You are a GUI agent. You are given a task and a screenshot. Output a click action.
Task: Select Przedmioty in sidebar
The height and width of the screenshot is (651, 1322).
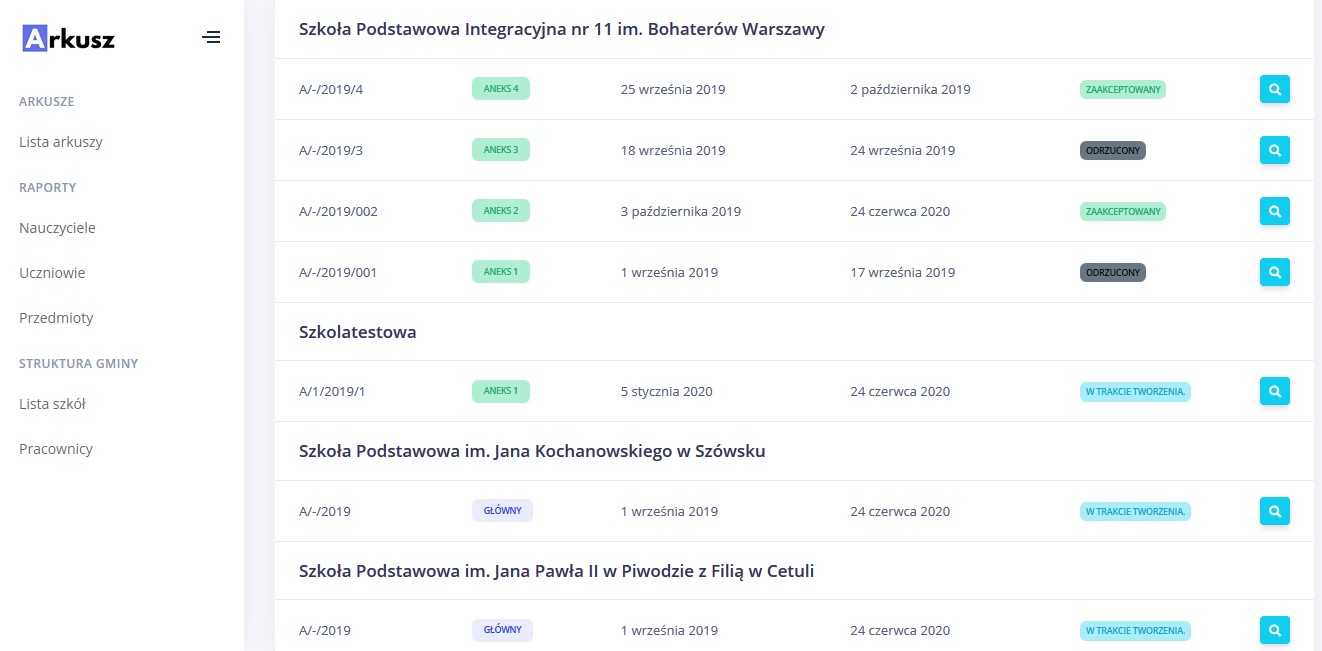click(x=56, y=318)
